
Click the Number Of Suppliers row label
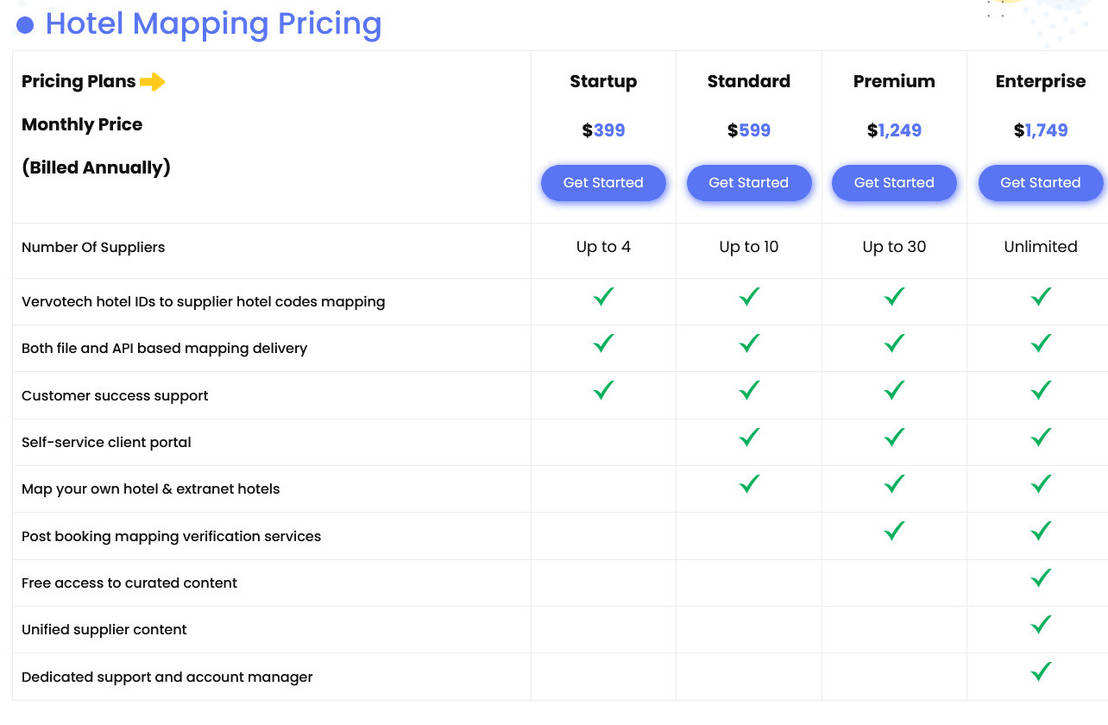coord(93,247)
